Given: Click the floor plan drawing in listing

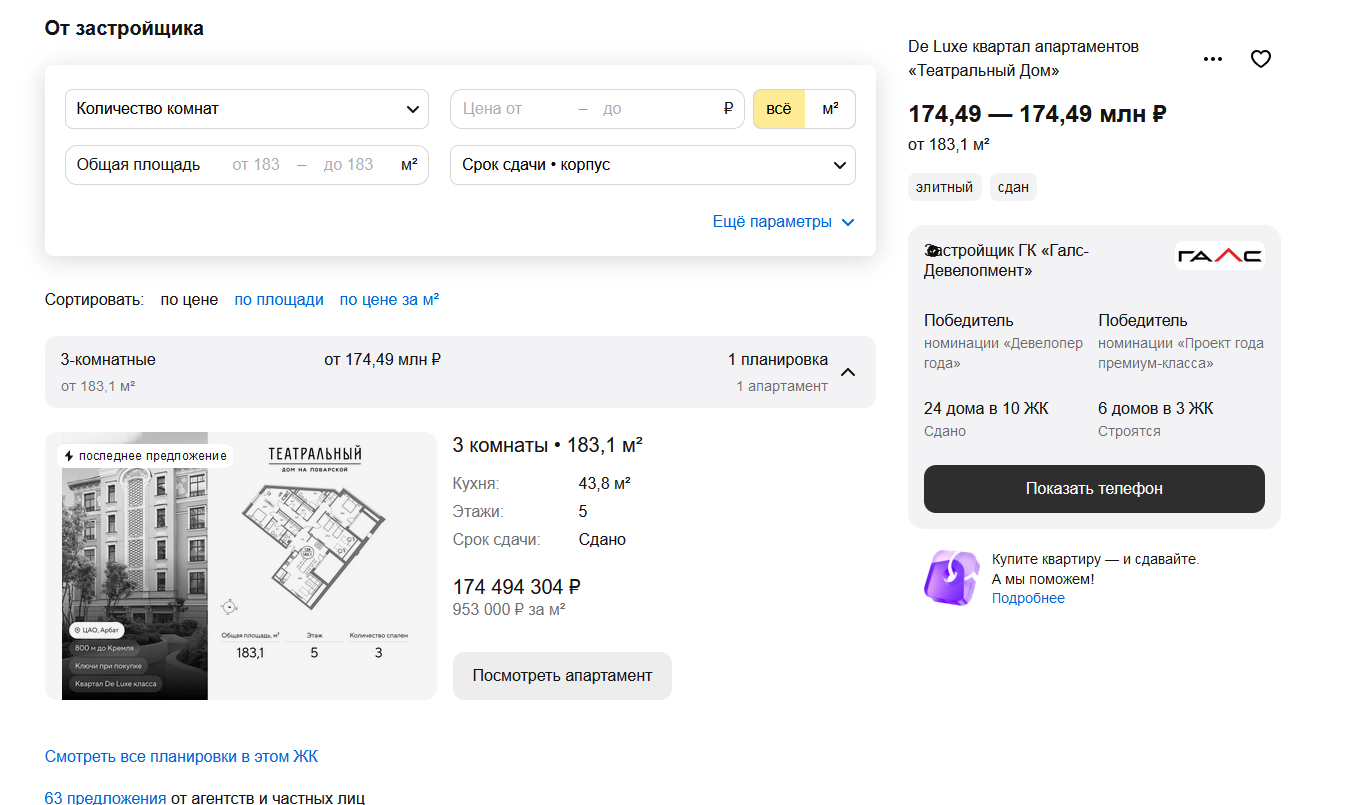Looking at the screenshot, I should [310, 540].
